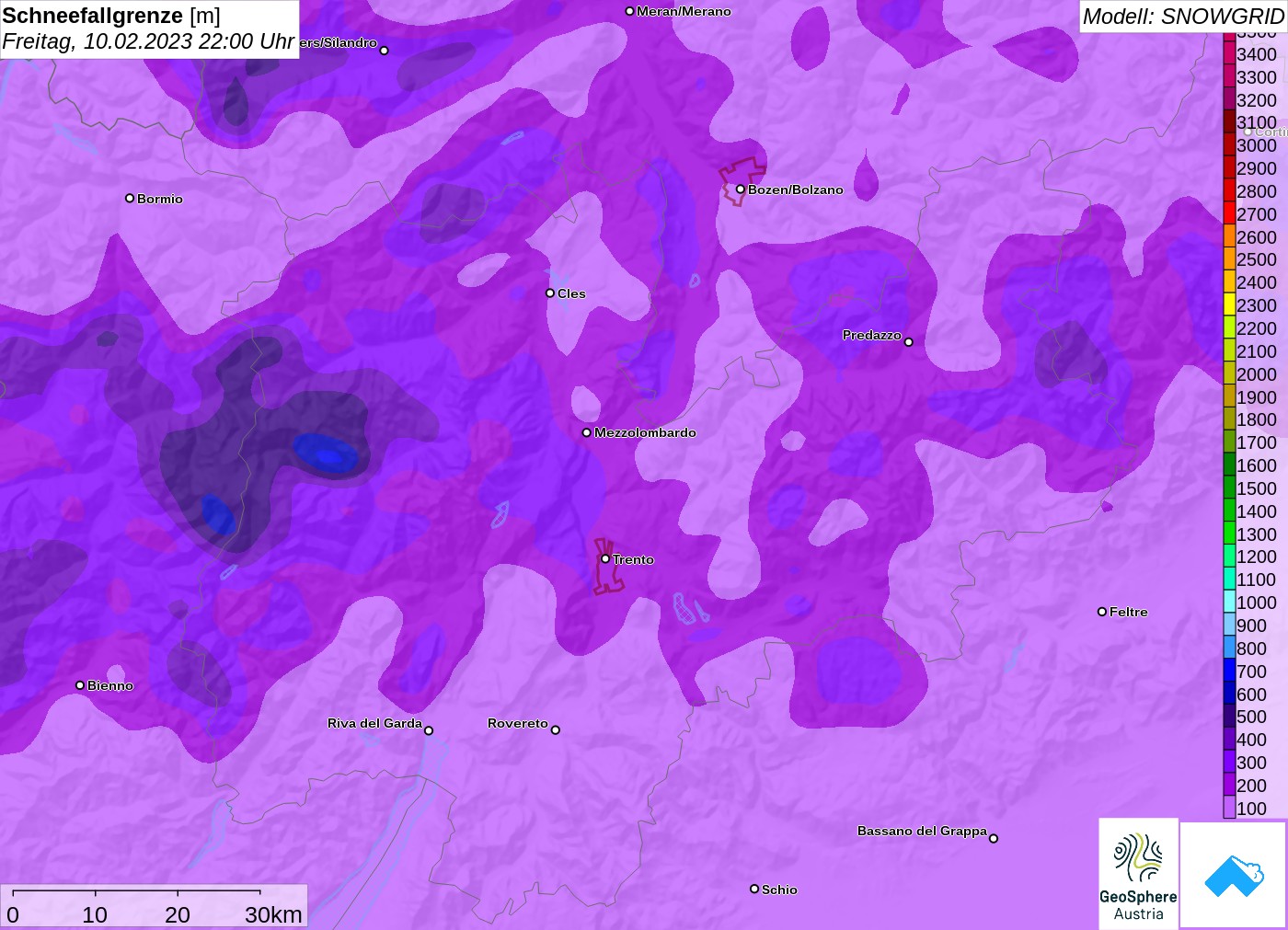Viewport: 1288px width, 930px height.
Task: Pick the 400 m legend color swatch
Action: [x=1229, y=739]
